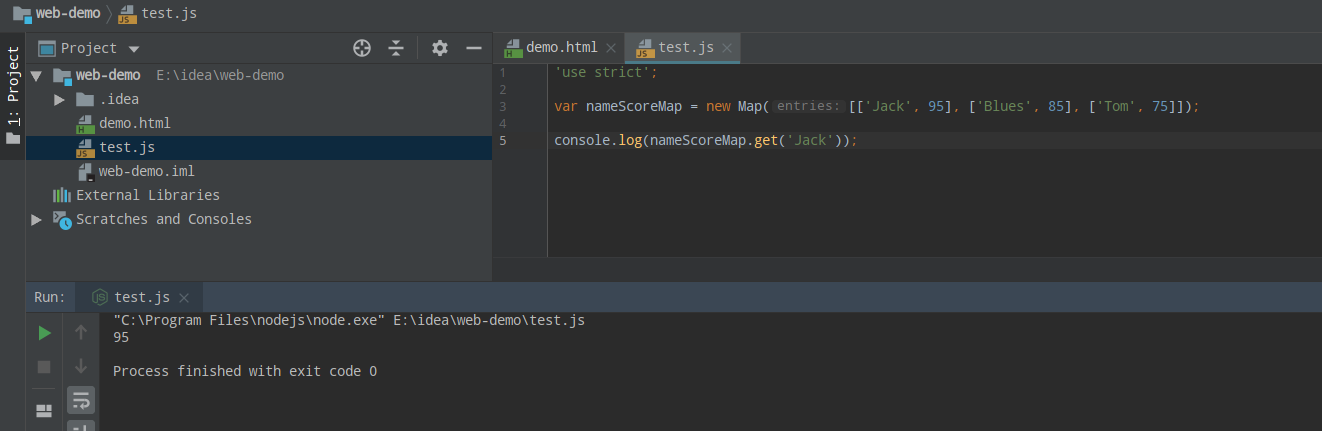The height and width of the screenshot is (431, 1322).
Task: Click the Up stack trace arrow
Action: pos(81,332)
